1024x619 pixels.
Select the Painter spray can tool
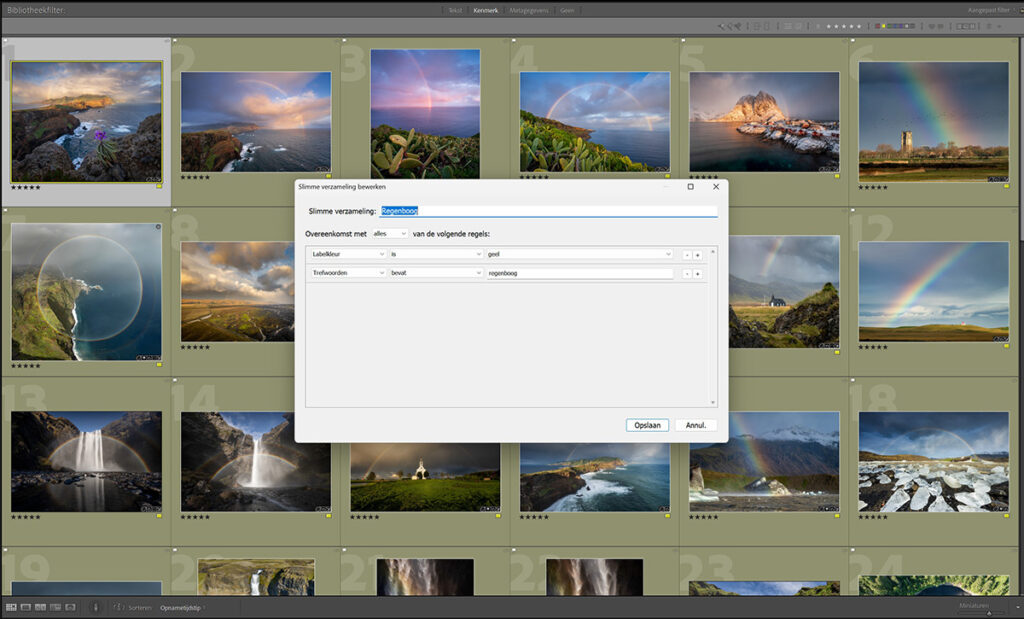[95, 607]
